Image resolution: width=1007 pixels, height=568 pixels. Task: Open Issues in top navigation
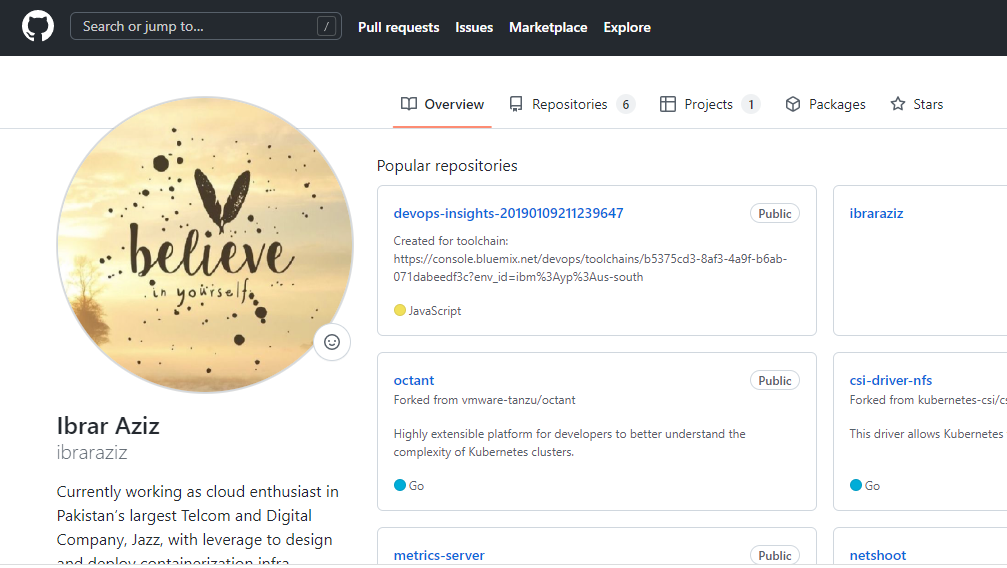tap(474, 27)
